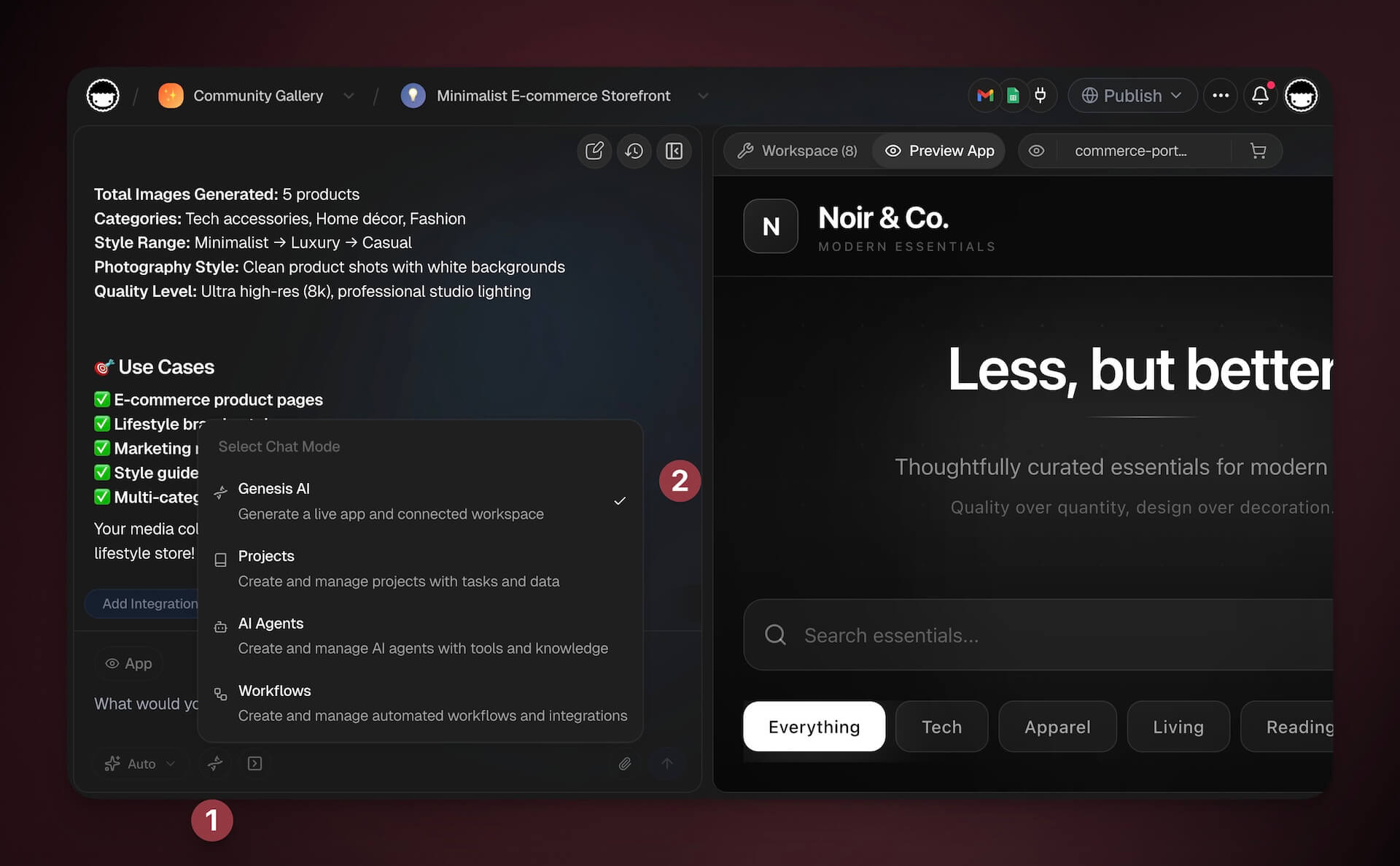Viewport: 1400px width, 866px height.
Task: Click the new chat compose icon
Action: pos(594,151)
